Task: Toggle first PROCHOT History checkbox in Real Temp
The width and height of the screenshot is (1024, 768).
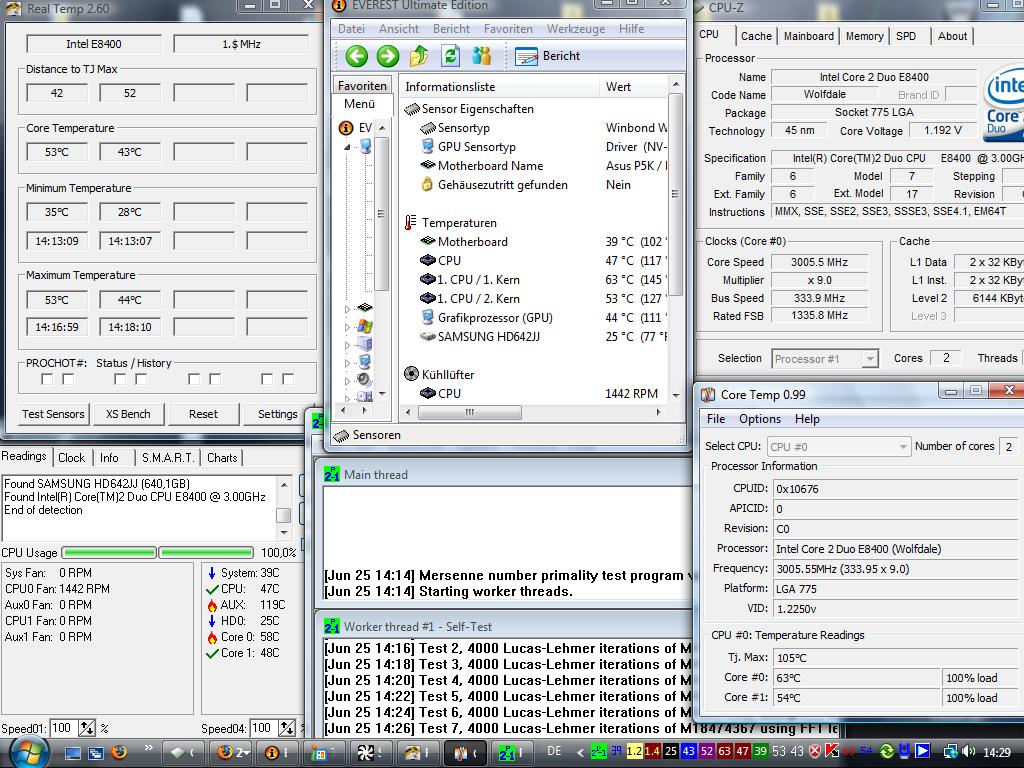Action: [x=68, y=379]
